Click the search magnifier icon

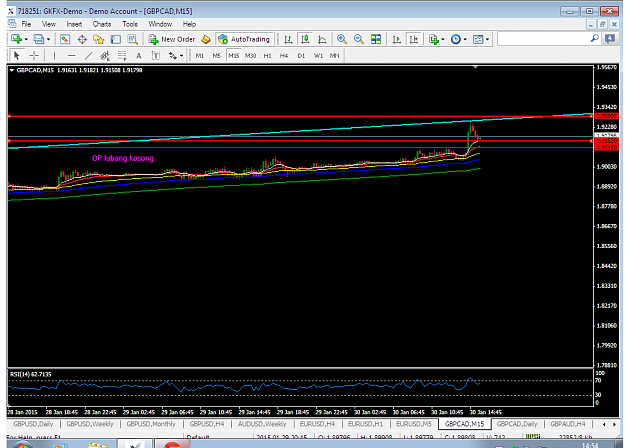pos(594,39)
